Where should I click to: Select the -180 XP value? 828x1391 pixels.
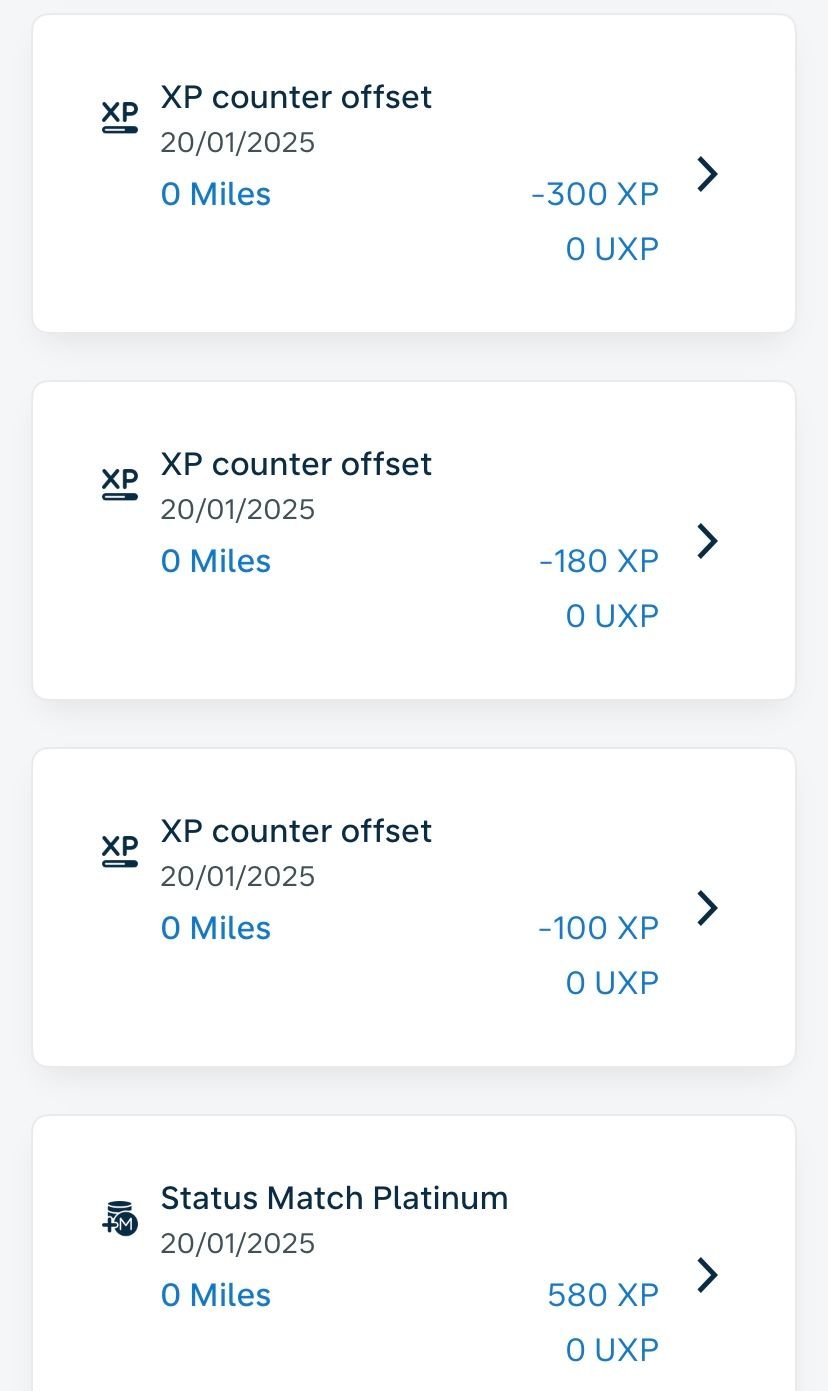coord(599,561)
